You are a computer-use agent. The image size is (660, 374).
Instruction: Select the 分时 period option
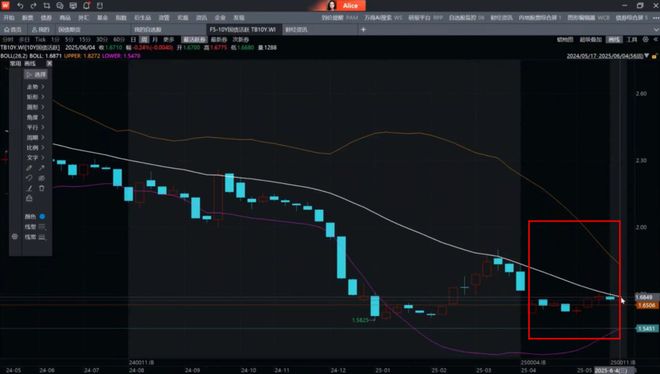(8, 40)
